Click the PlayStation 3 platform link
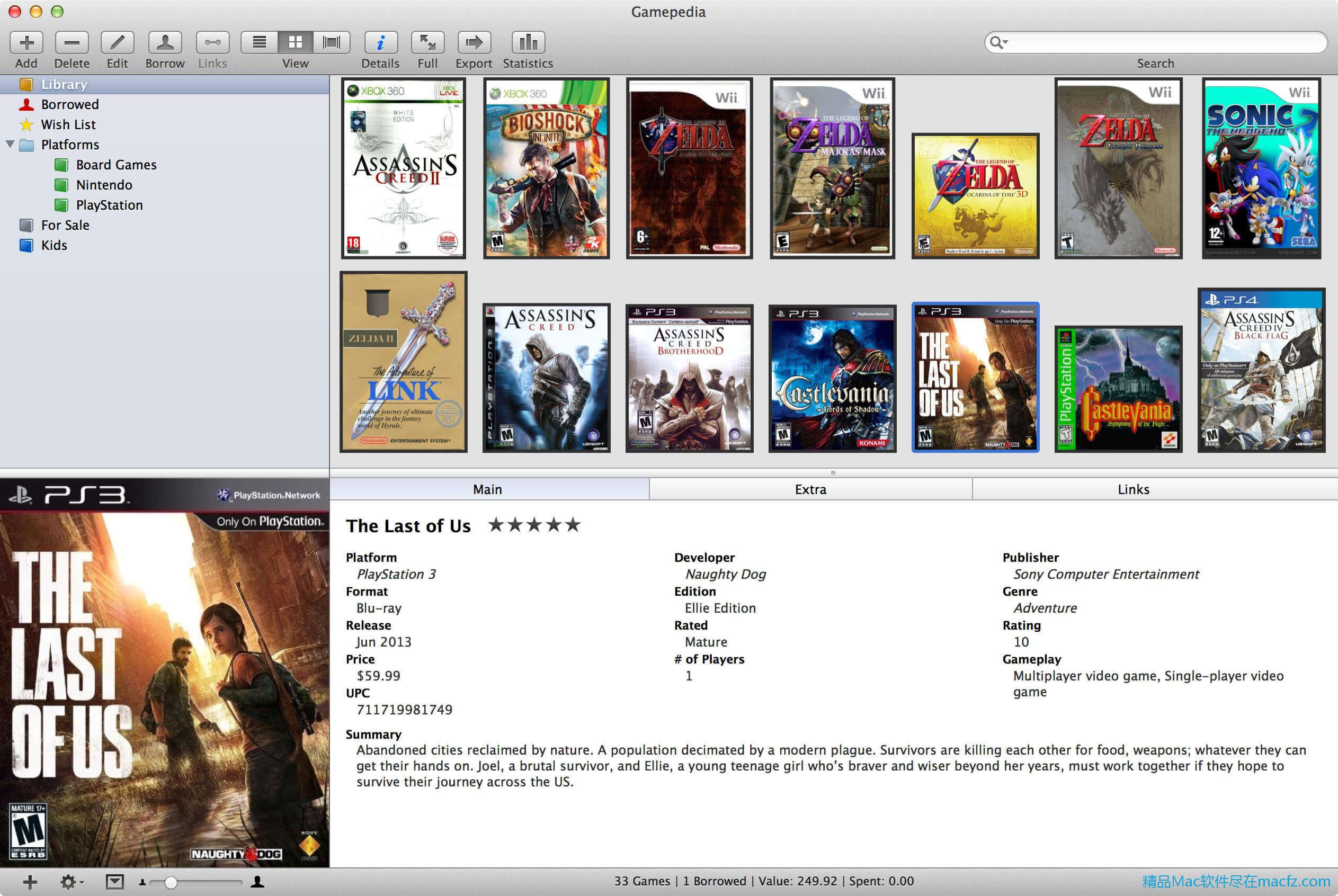This screenshot has height=896, width=1338. 396,574
